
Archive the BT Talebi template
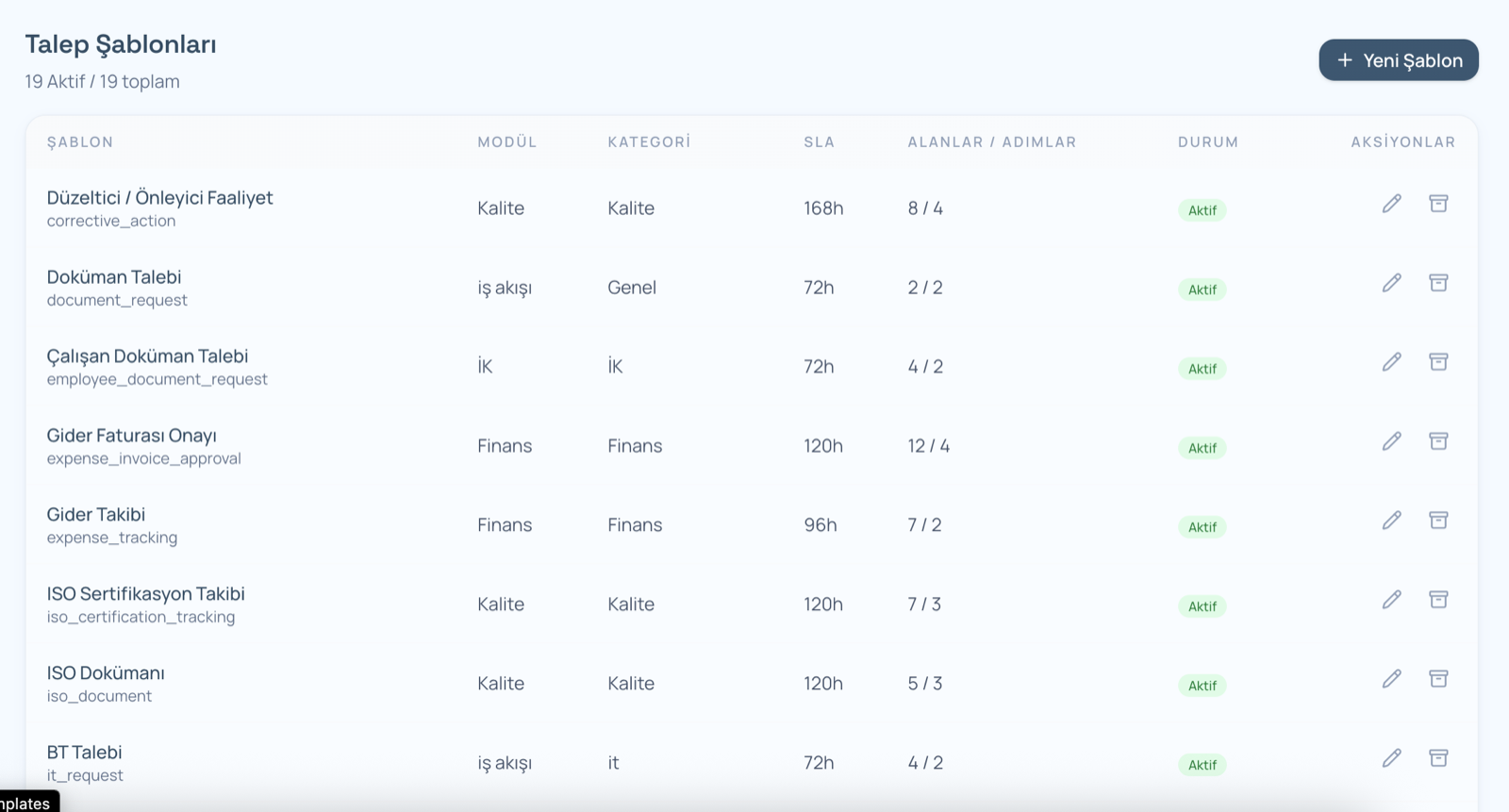tap(1439, 757)
